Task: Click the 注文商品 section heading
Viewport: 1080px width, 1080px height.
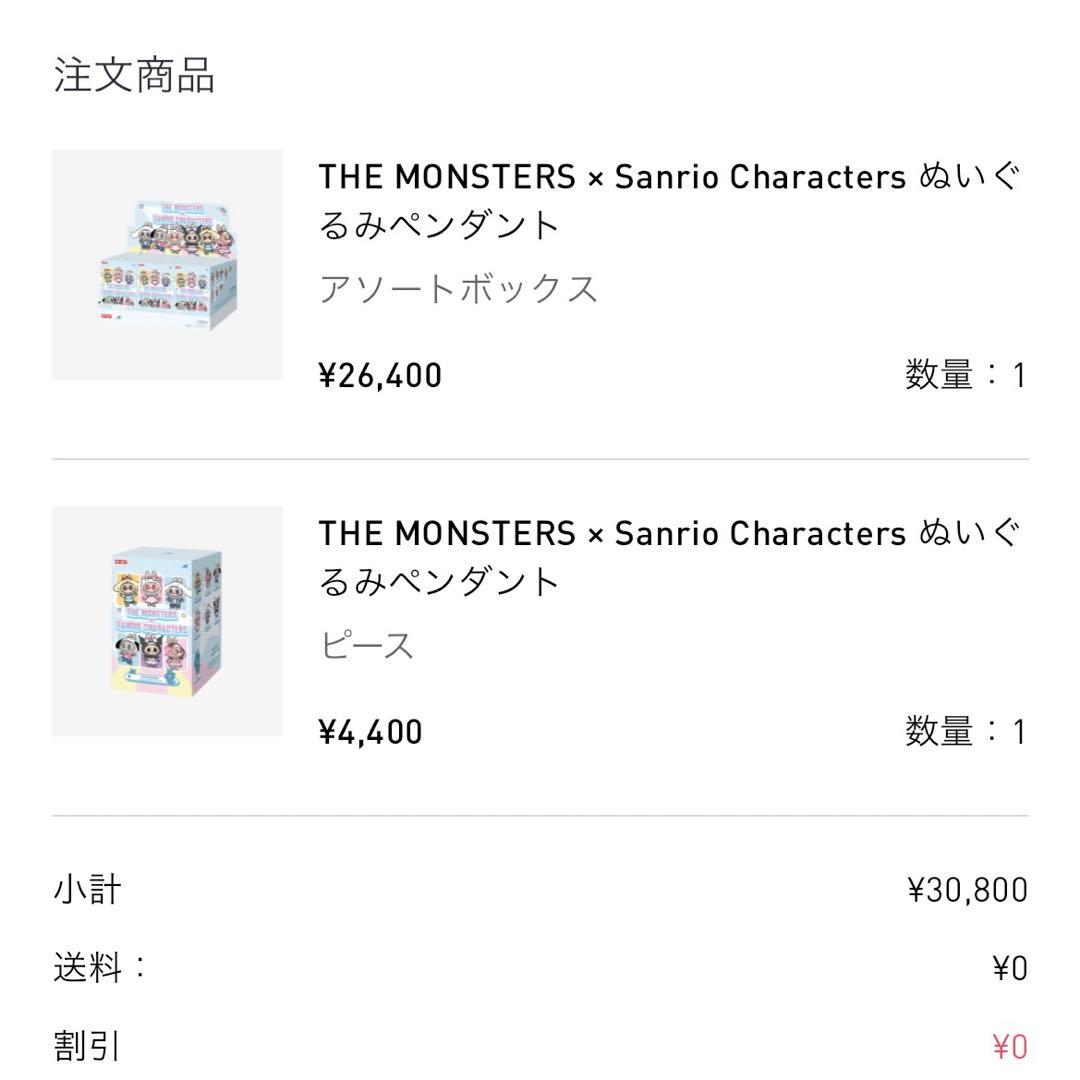Action: [134, 76]
